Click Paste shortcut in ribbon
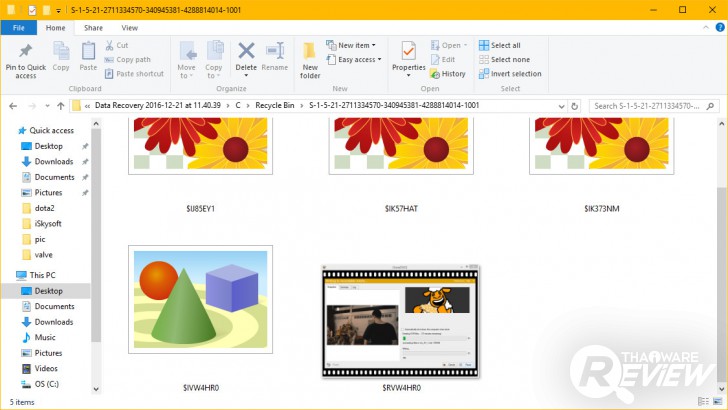This screenshot has height=410, width=728. [134, 73]
